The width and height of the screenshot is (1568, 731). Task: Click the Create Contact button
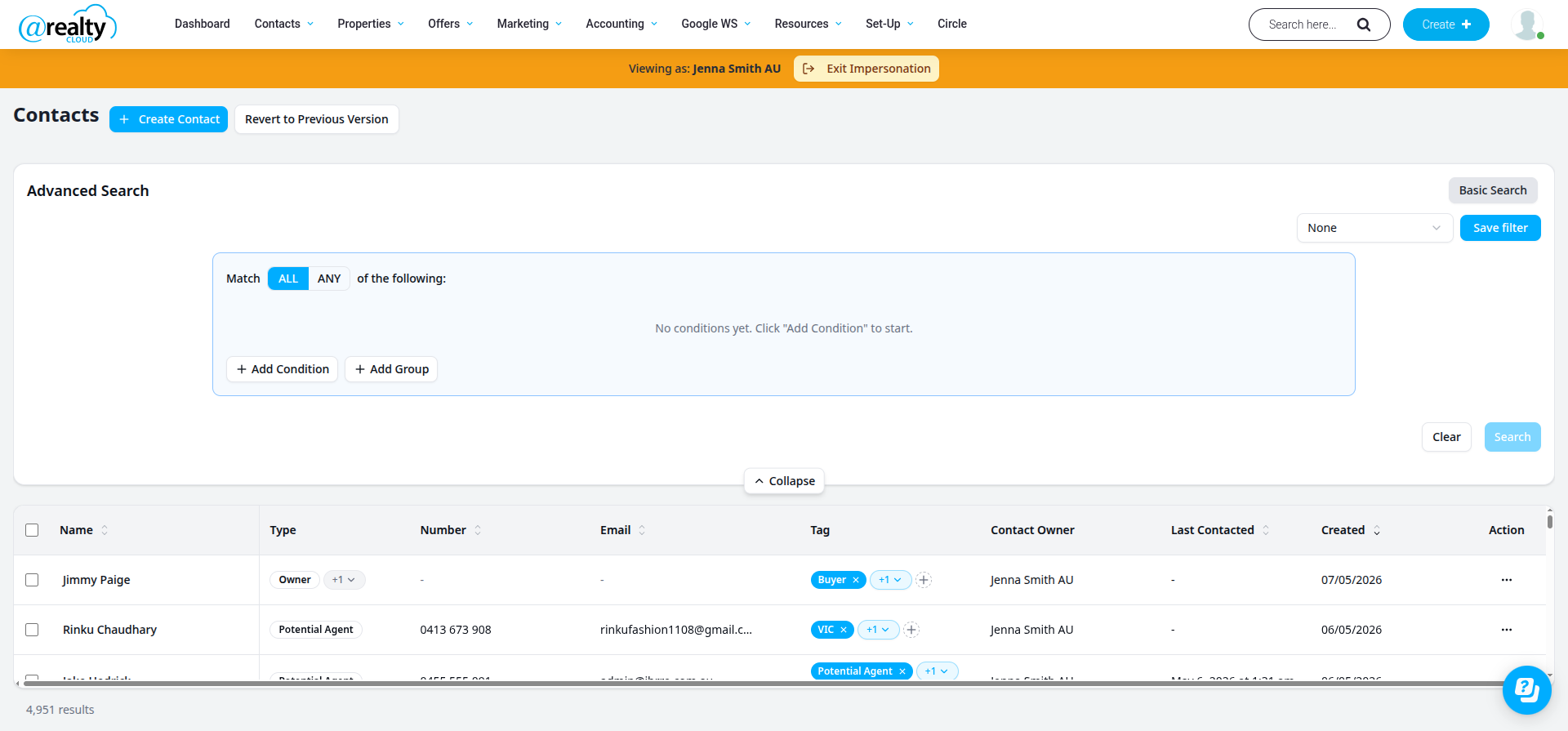tap(169, 119)
